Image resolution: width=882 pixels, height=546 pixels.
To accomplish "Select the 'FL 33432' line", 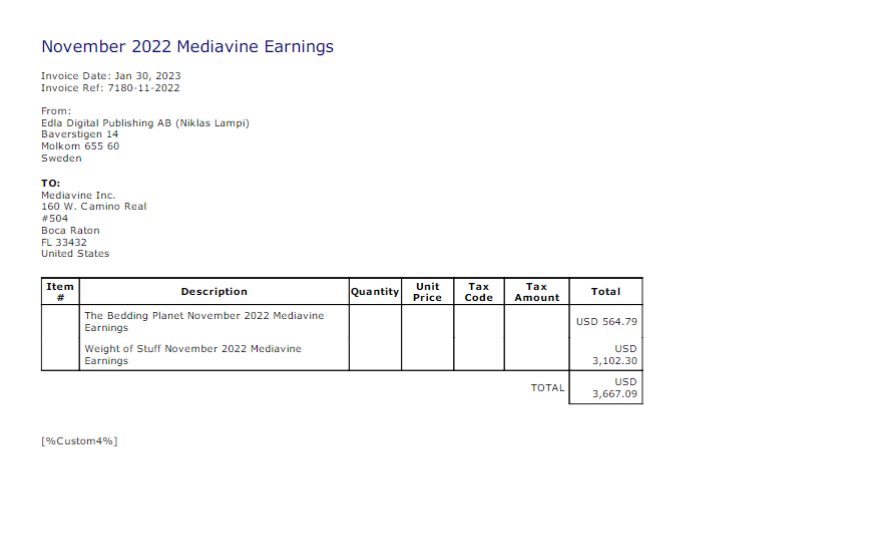I will click(64, 242).
